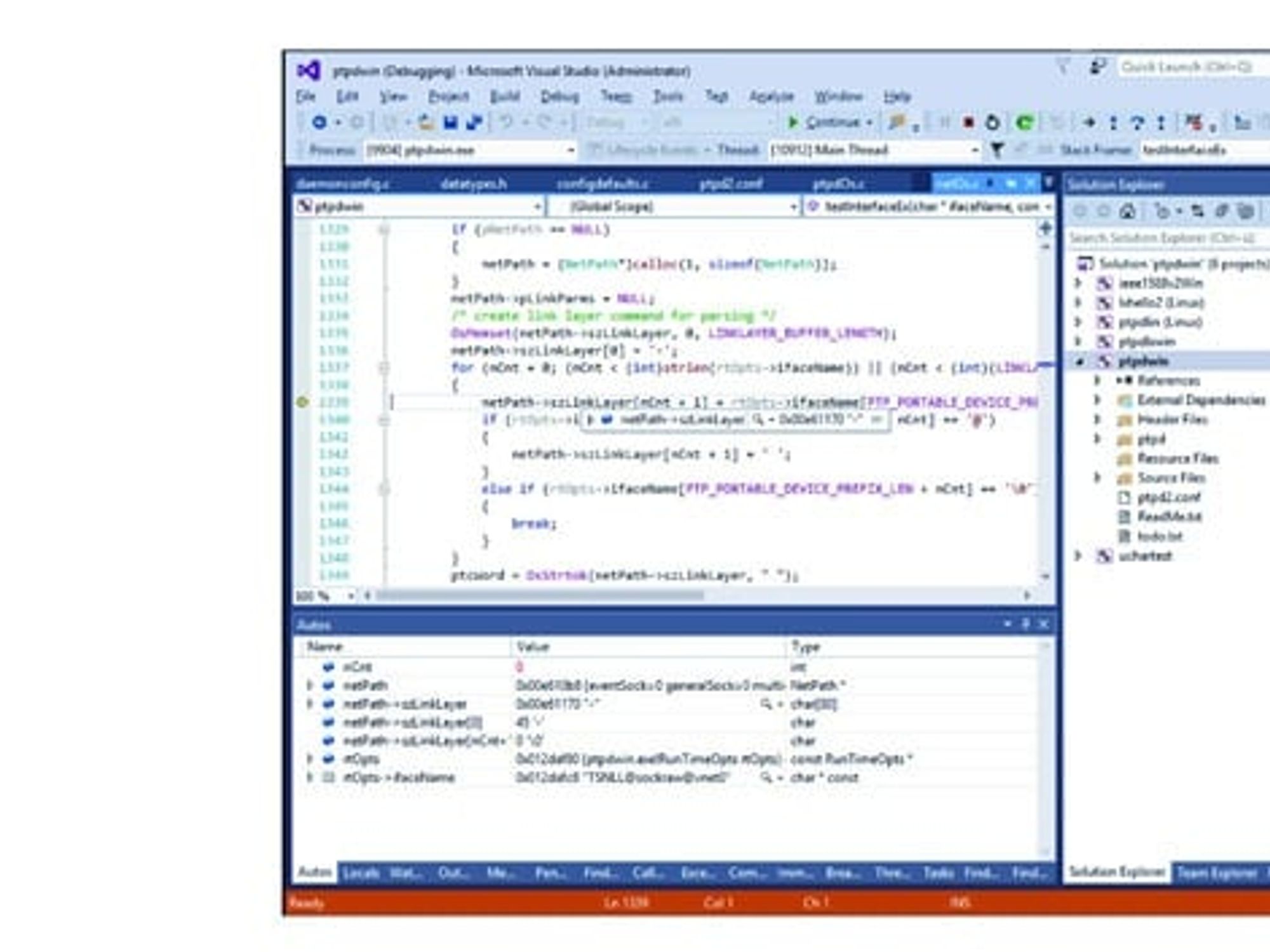Open the Thread dropdown showing Main Thread
This screenshot has width=1270, height=952.
click(x=874, y=150)
